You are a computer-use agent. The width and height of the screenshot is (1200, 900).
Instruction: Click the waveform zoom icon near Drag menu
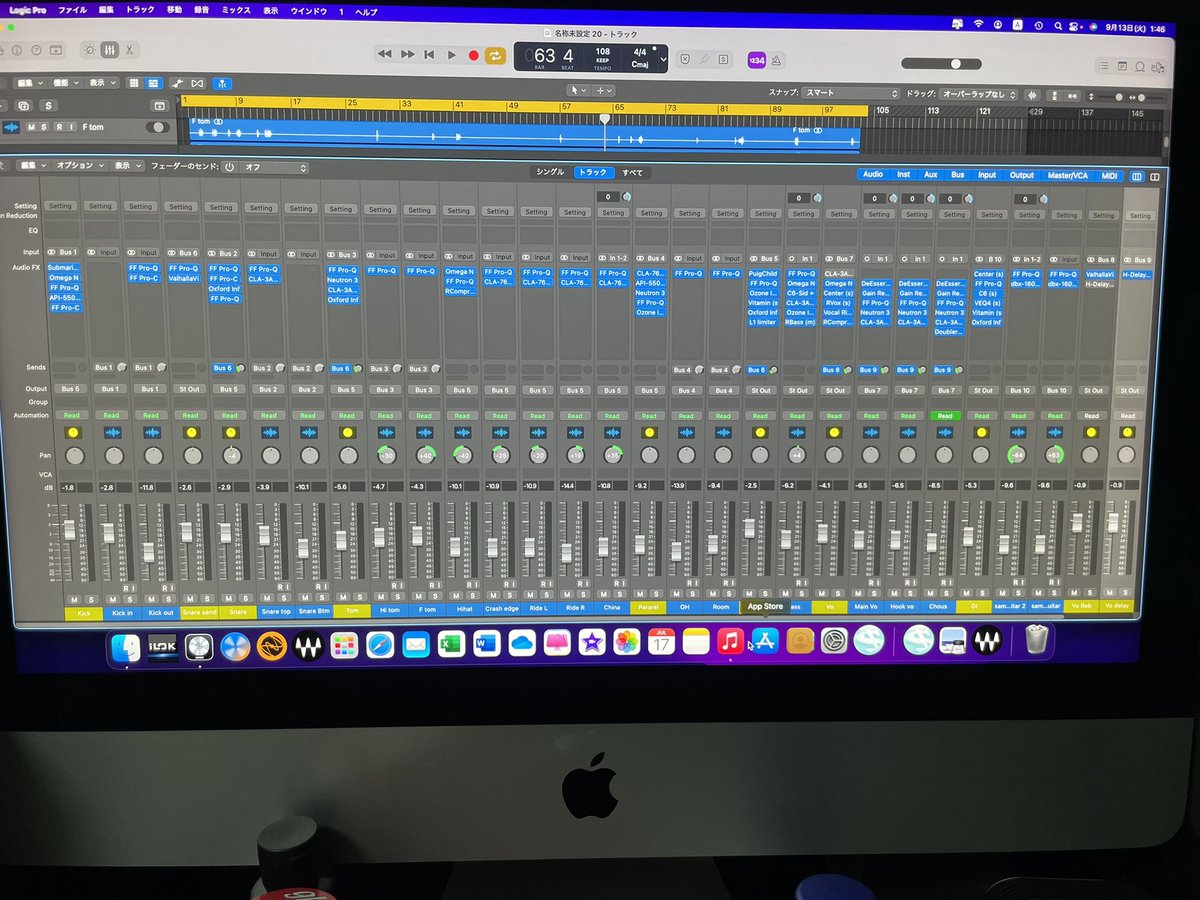[1033, 95]
